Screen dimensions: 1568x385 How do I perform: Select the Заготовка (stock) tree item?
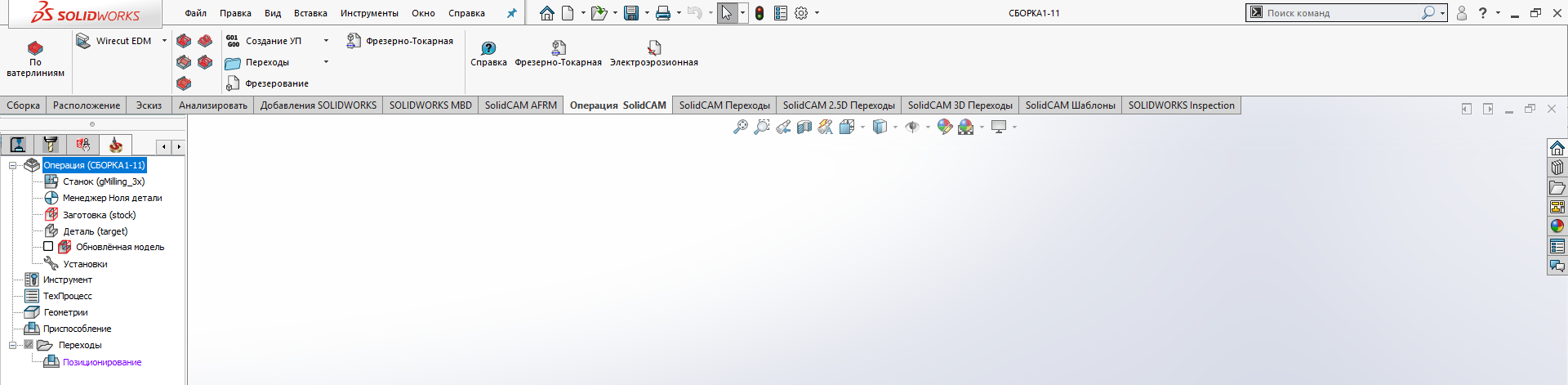point(99,215)
